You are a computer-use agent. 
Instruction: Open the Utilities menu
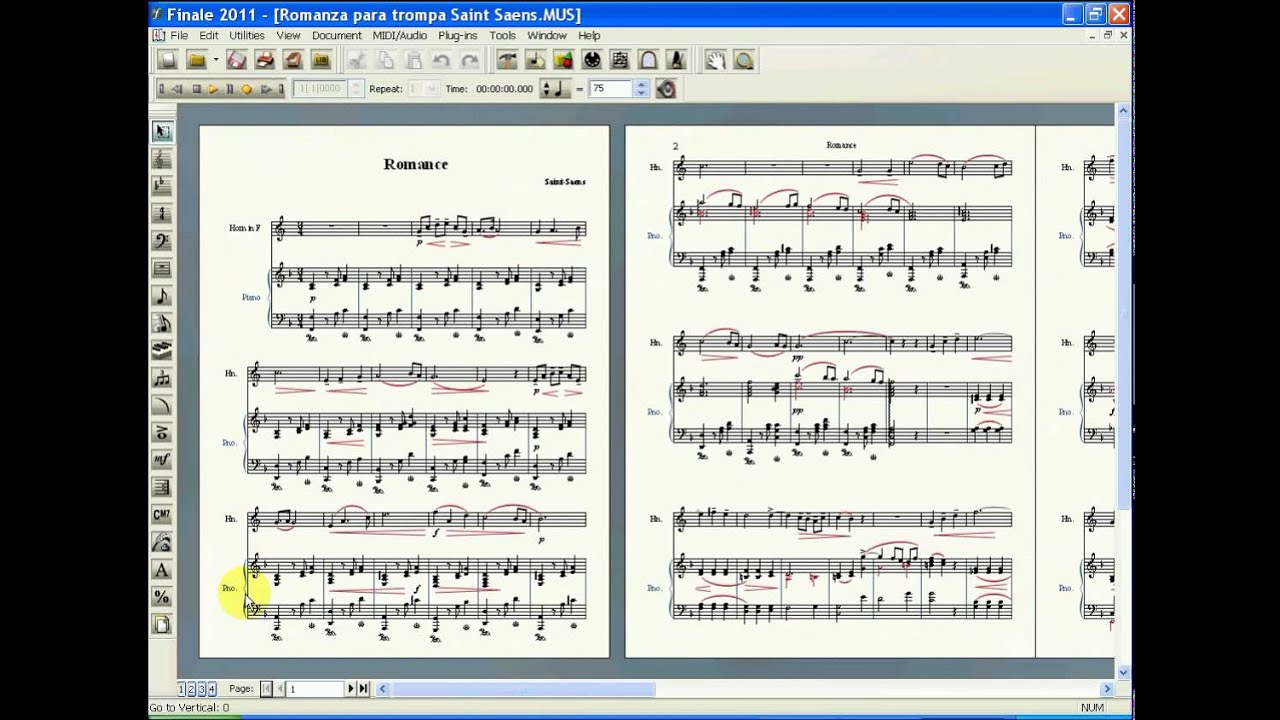pos(247,35)
